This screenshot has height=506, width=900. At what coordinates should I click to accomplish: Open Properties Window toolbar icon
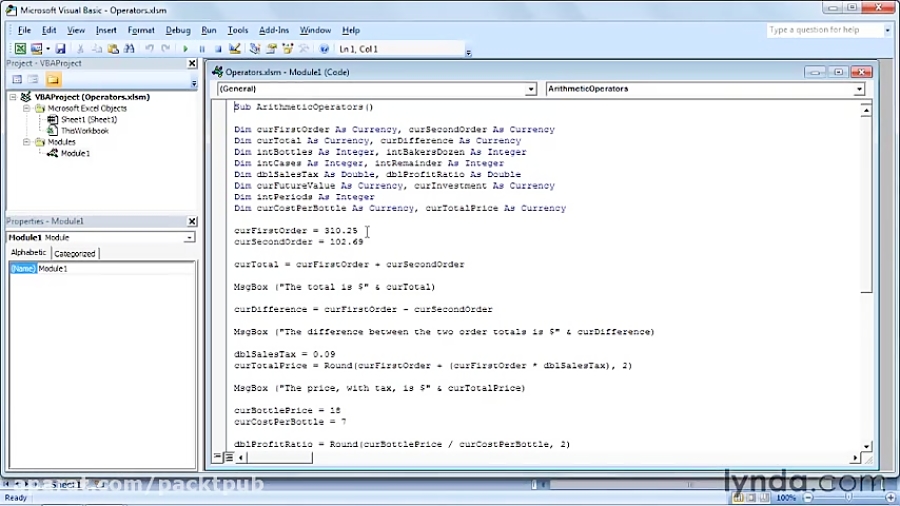pyautogui.click(x=271, y=49)
